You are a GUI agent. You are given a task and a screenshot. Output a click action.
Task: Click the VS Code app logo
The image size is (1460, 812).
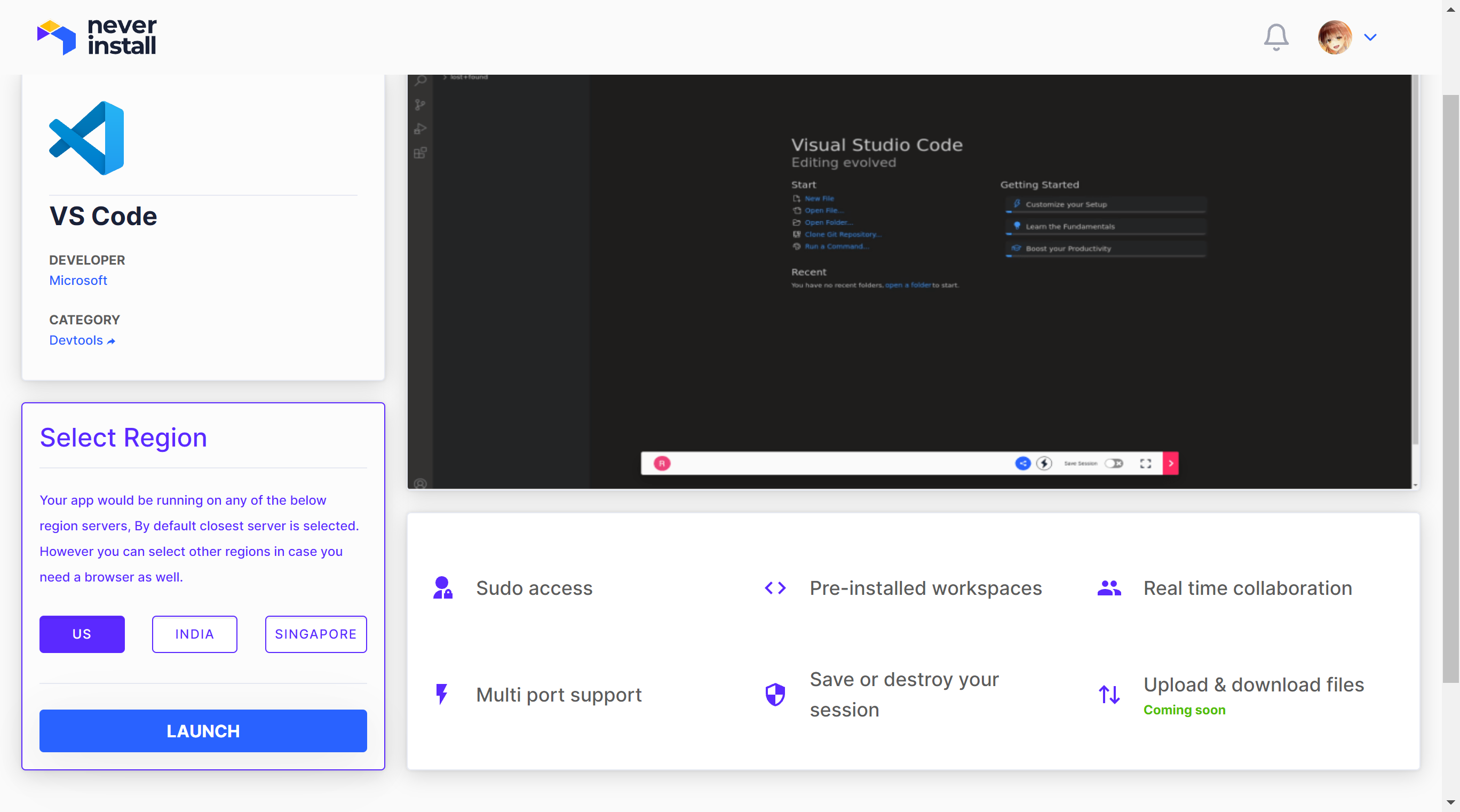(x=87, y=138)
